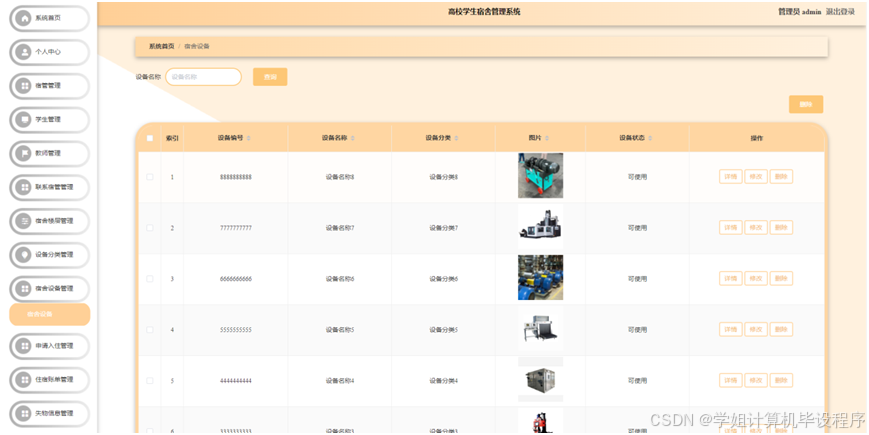The image size is (869, 435).
Task: Click the 管理员 admin user label
Action: tap(799, 12)
